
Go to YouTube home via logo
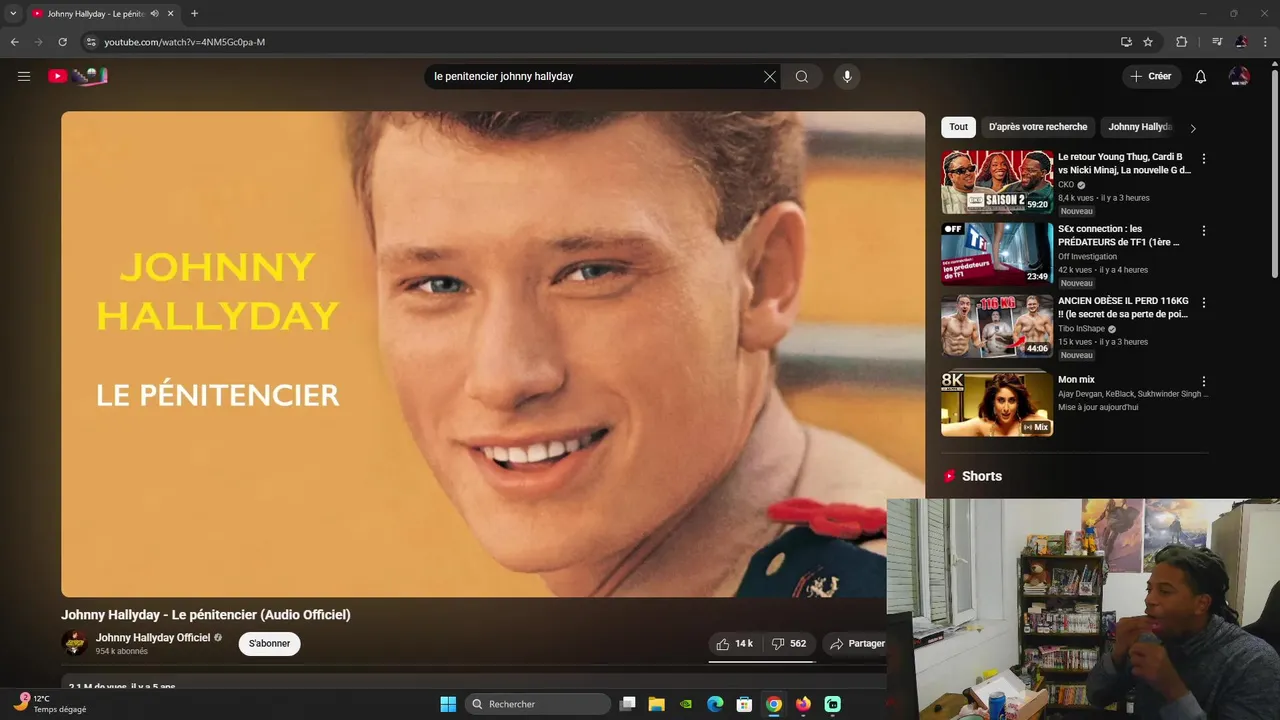[x=78, y=76]
